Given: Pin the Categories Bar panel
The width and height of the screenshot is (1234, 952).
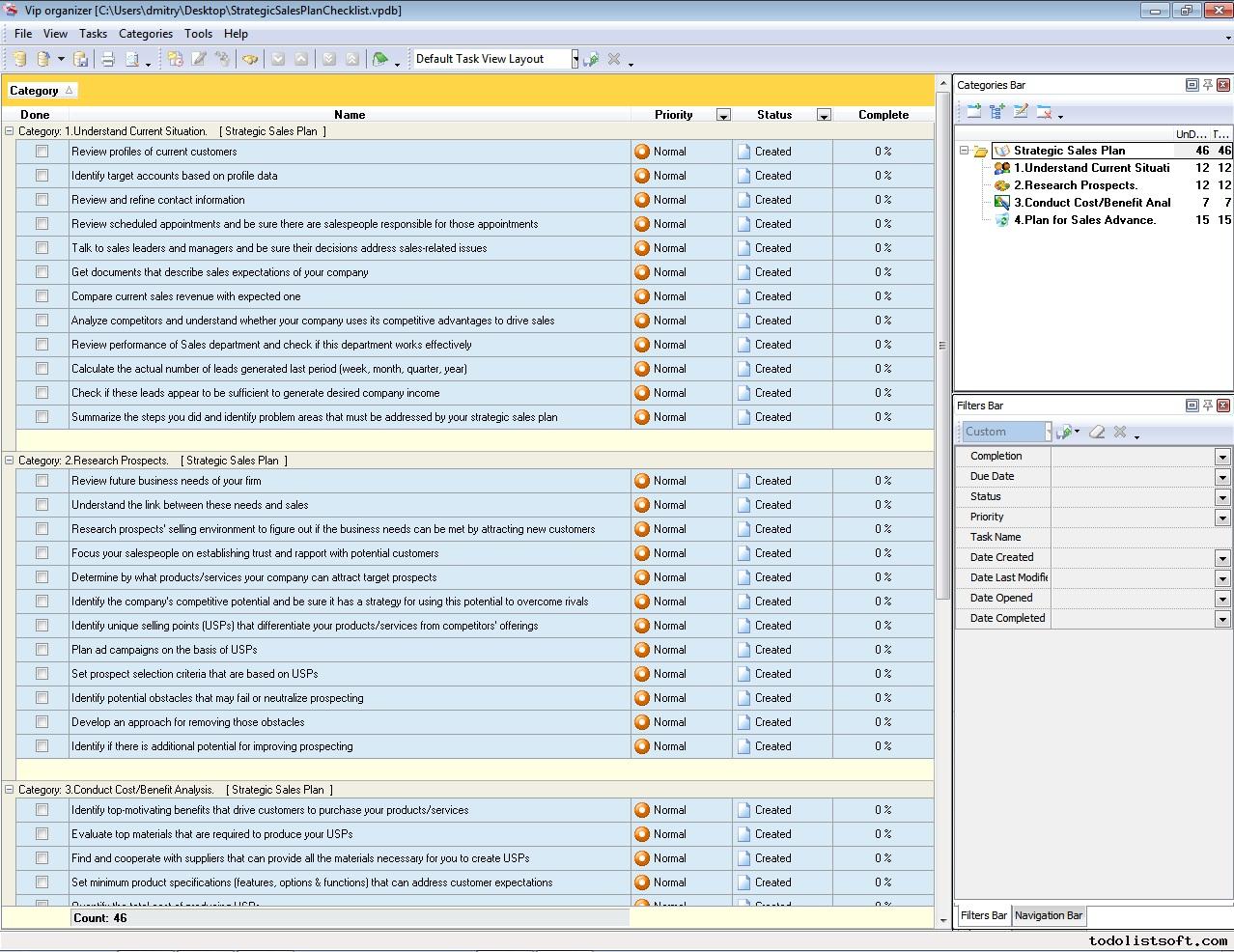Looking at the screenshot, I should click(1207, 85).
